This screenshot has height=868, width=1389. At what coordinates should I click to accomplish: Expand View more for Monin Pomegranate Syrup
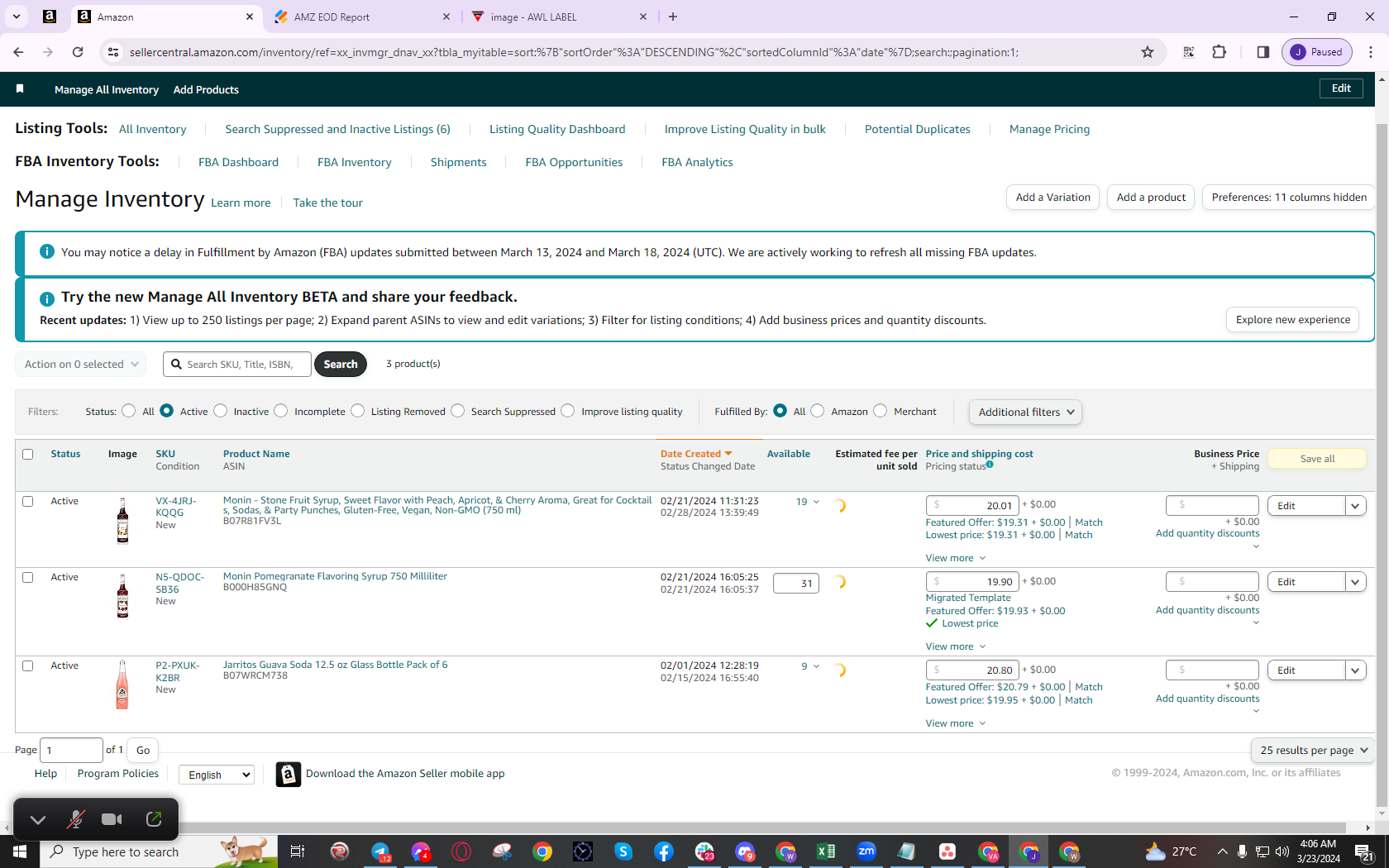click(956, 646)
